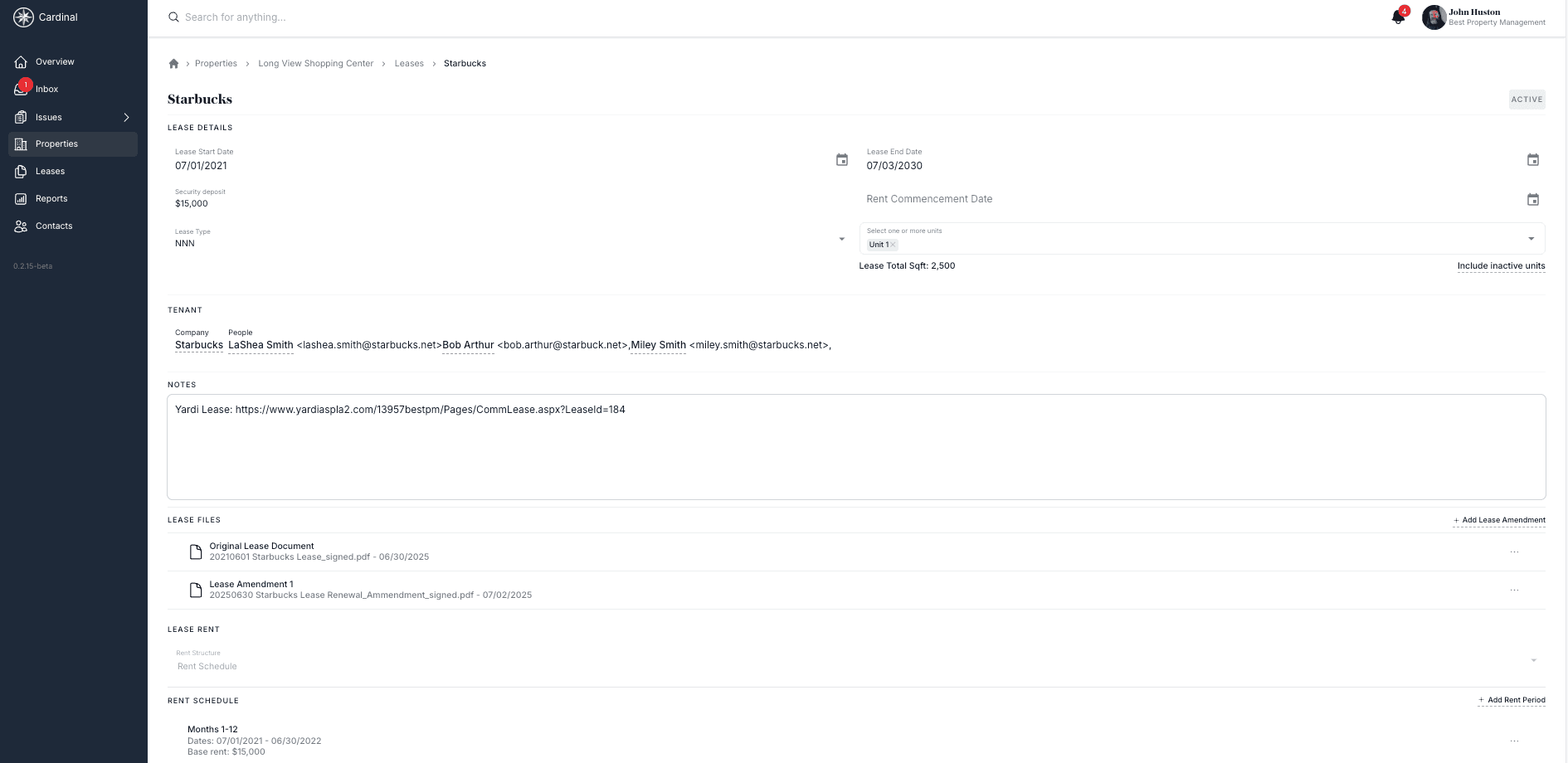The width and height of the screenshot is (1568, 763).
Task: Click the home icon in the breadcrumb
Action: coord(174,63)
